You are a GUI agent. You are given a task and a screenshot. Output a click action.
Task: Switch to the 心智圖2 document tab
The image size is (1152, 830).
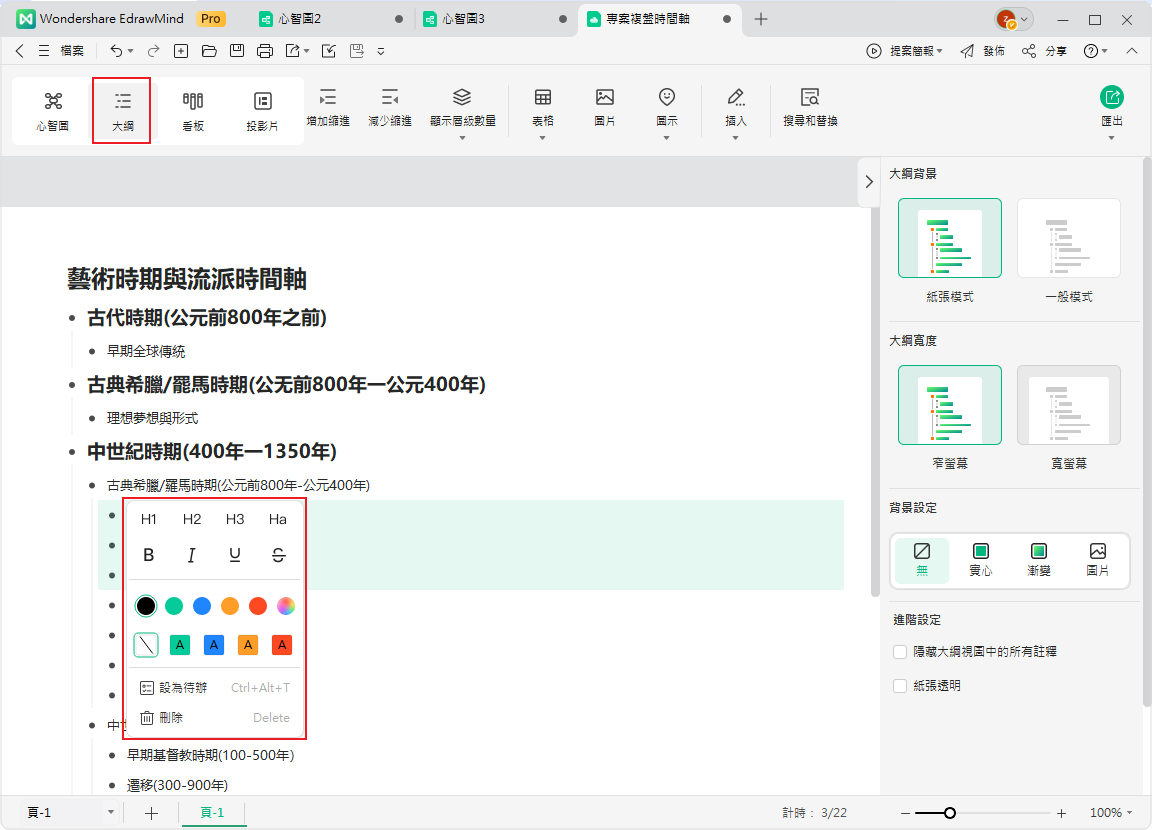(290, 18)
